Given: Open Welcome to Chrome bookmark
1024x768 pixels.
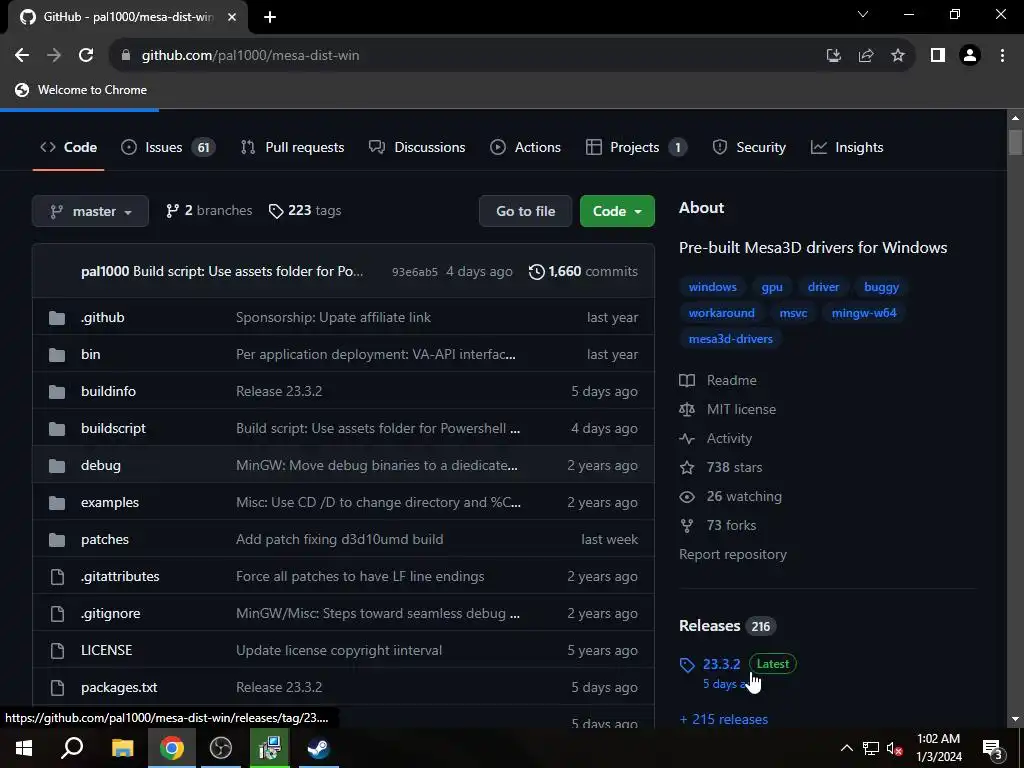Looking at the screenshot, I should (x=81, y=90).
